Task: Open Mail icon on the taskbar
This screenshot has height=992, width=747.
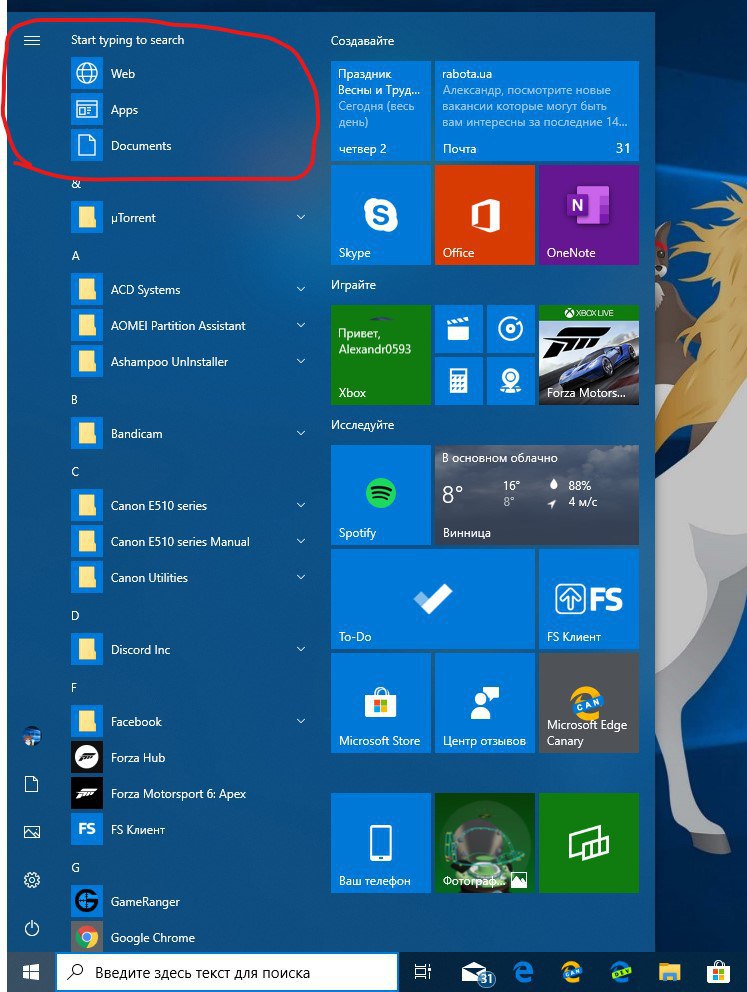Action: coord(477,973)
